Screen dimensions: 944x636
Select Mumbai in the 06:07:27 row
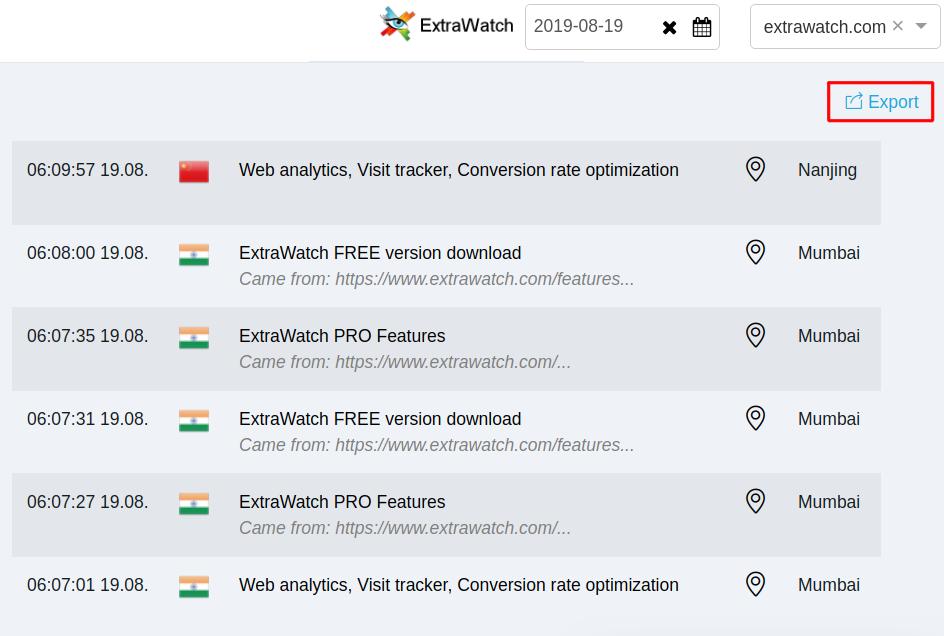tap(828, 502)
